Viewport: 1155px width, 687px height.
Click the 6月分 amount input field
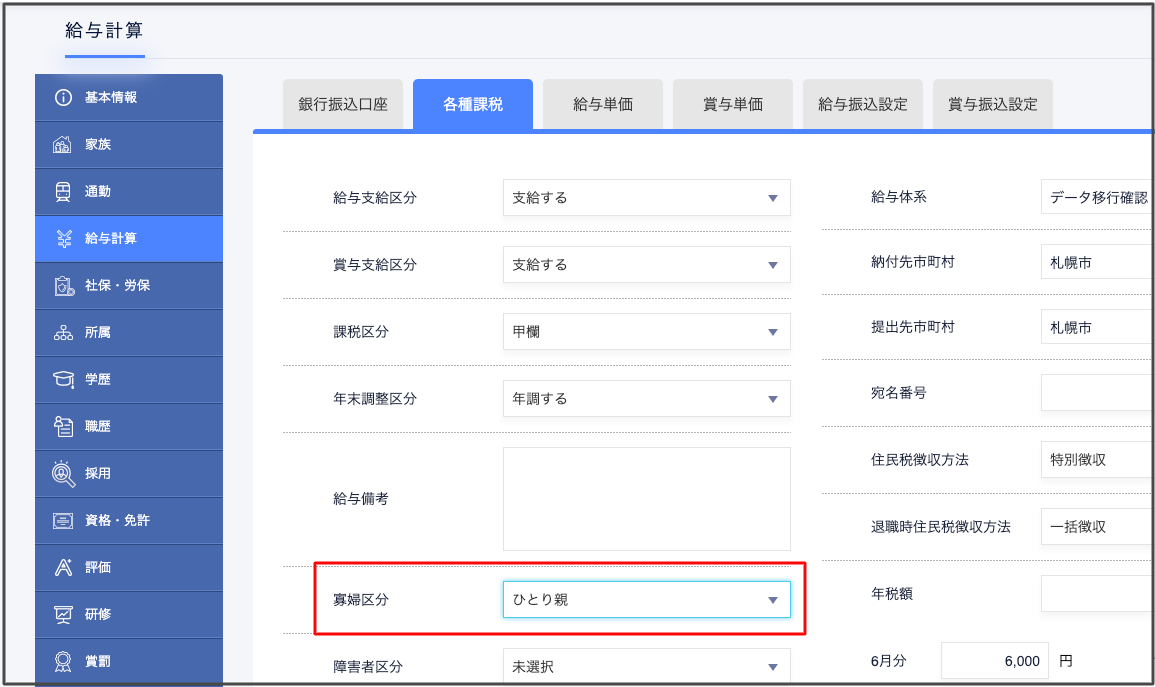tap(994, 661)
